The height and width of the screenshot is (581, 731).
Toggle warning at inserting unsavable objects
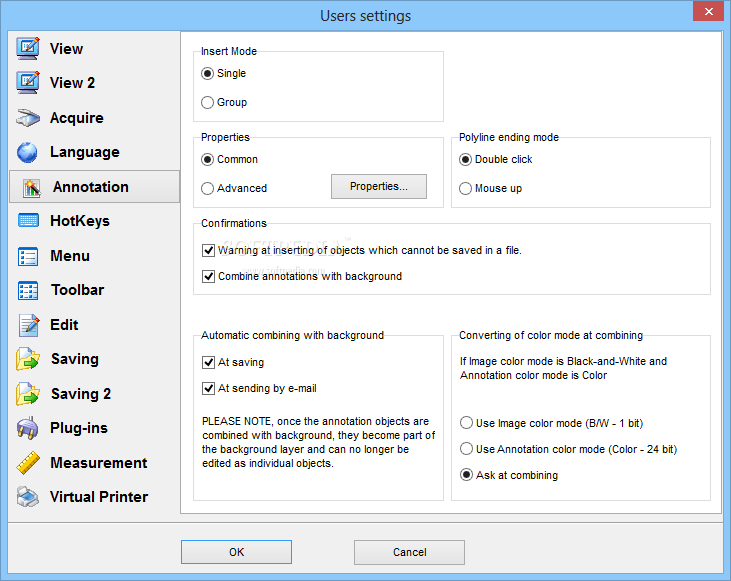pos(208,251)
